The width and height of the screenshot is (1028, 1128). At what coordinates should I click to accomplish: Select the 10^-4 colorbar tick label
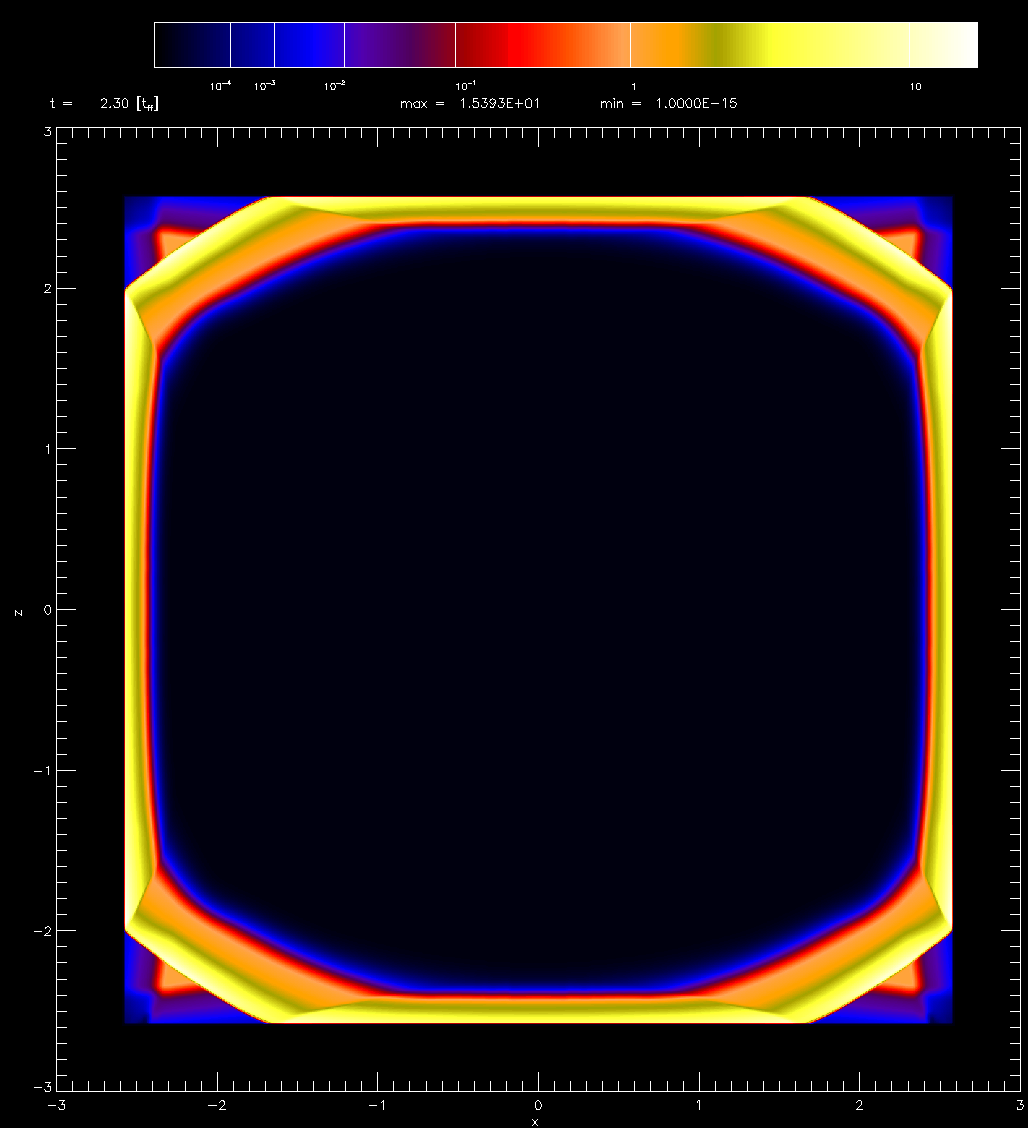pyautogui.click(x=220, y=87)
